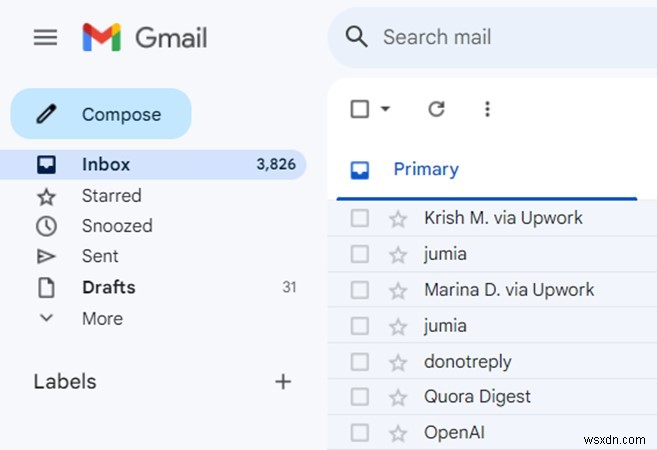Select the second jumia email checkbox
Screen dimensions: 657x450
[360, 326]
